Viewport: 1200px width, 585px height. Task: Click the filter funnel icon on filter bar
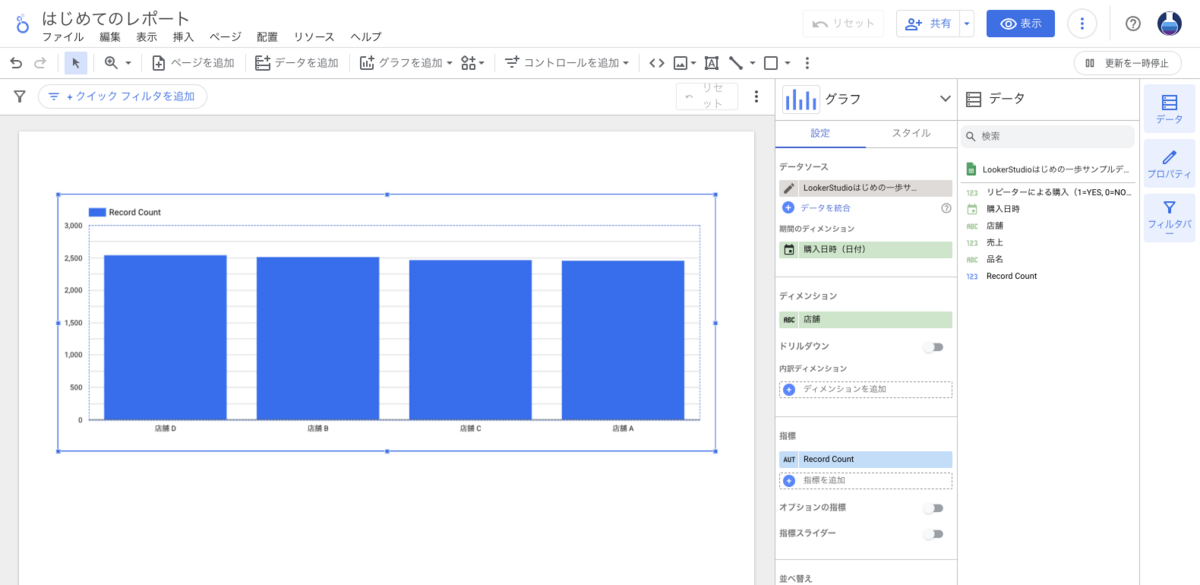click(19, 97)
